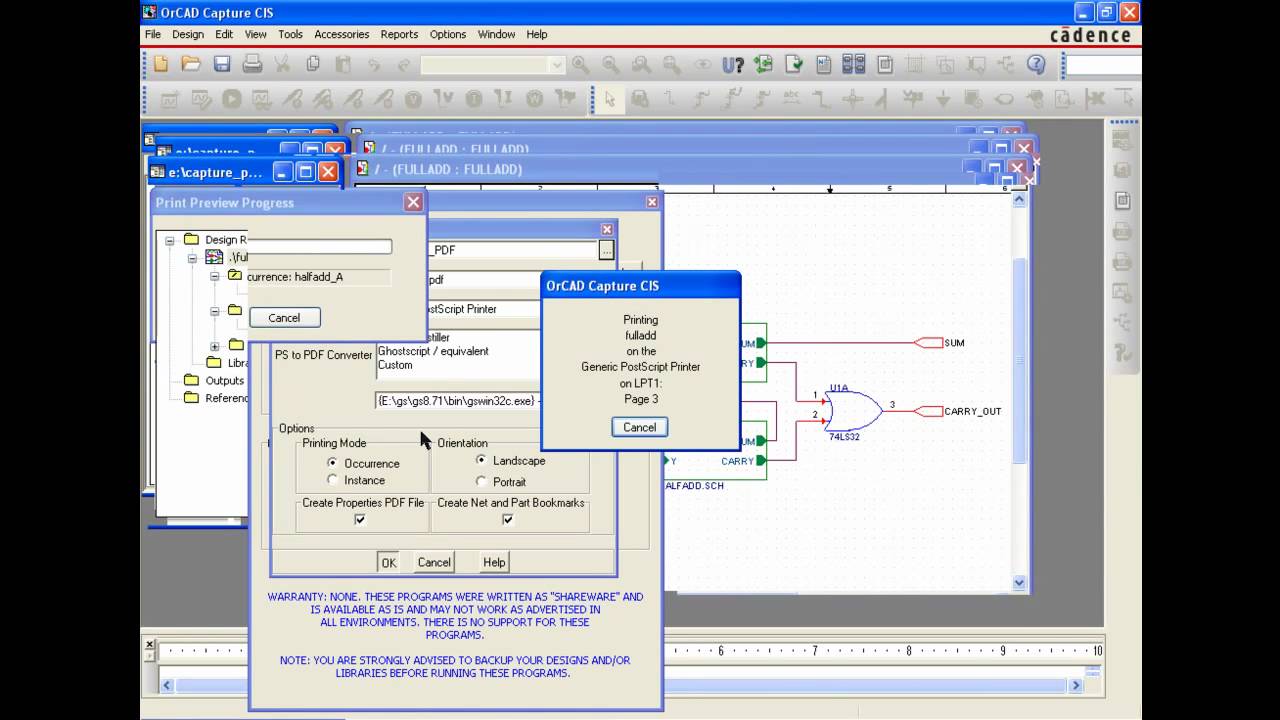Click the Print toolbar icon
Viewport: 1280px width, 720px height.
pos(252,64)
